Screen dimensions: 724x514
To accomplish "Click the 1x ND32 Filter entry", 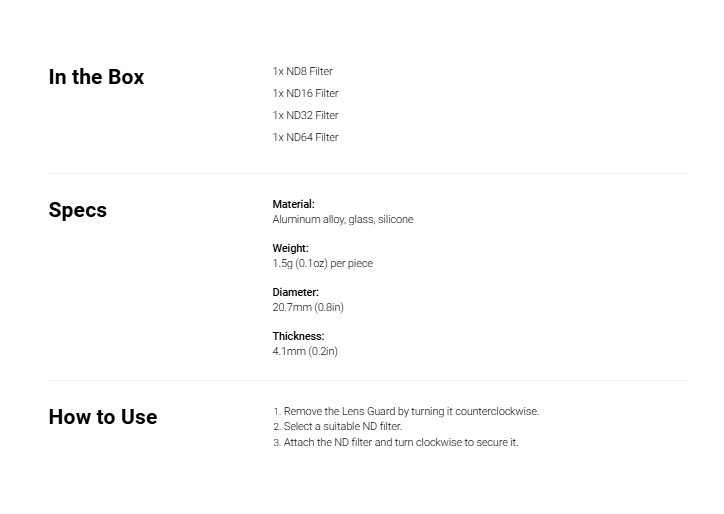I will click(305, 115).
